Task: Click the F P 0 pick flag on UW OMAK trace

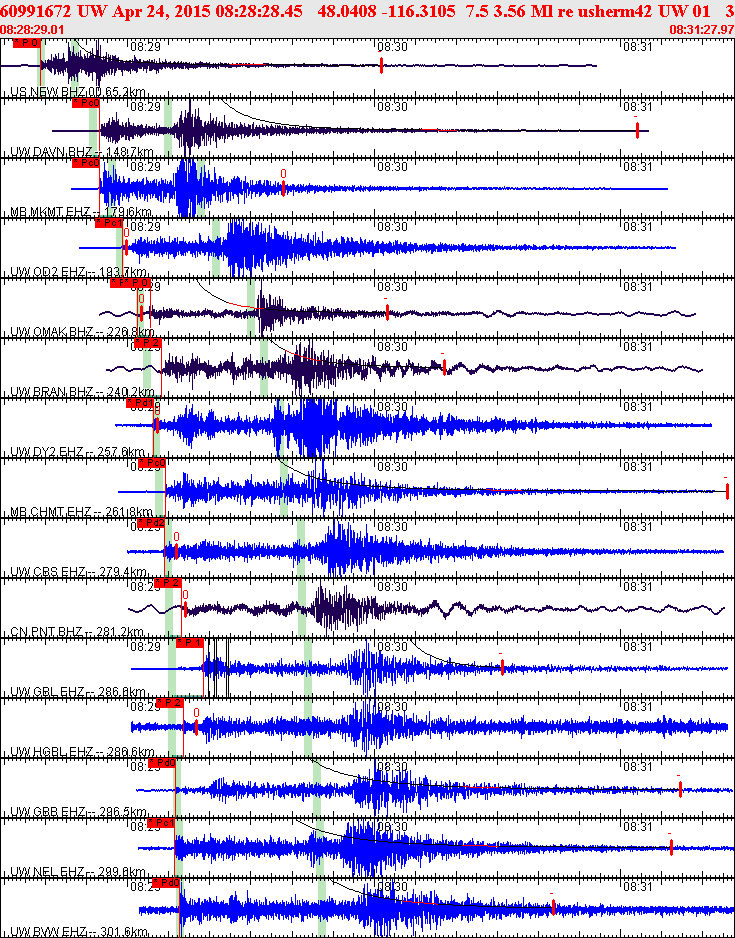Action: pos(130,282)
